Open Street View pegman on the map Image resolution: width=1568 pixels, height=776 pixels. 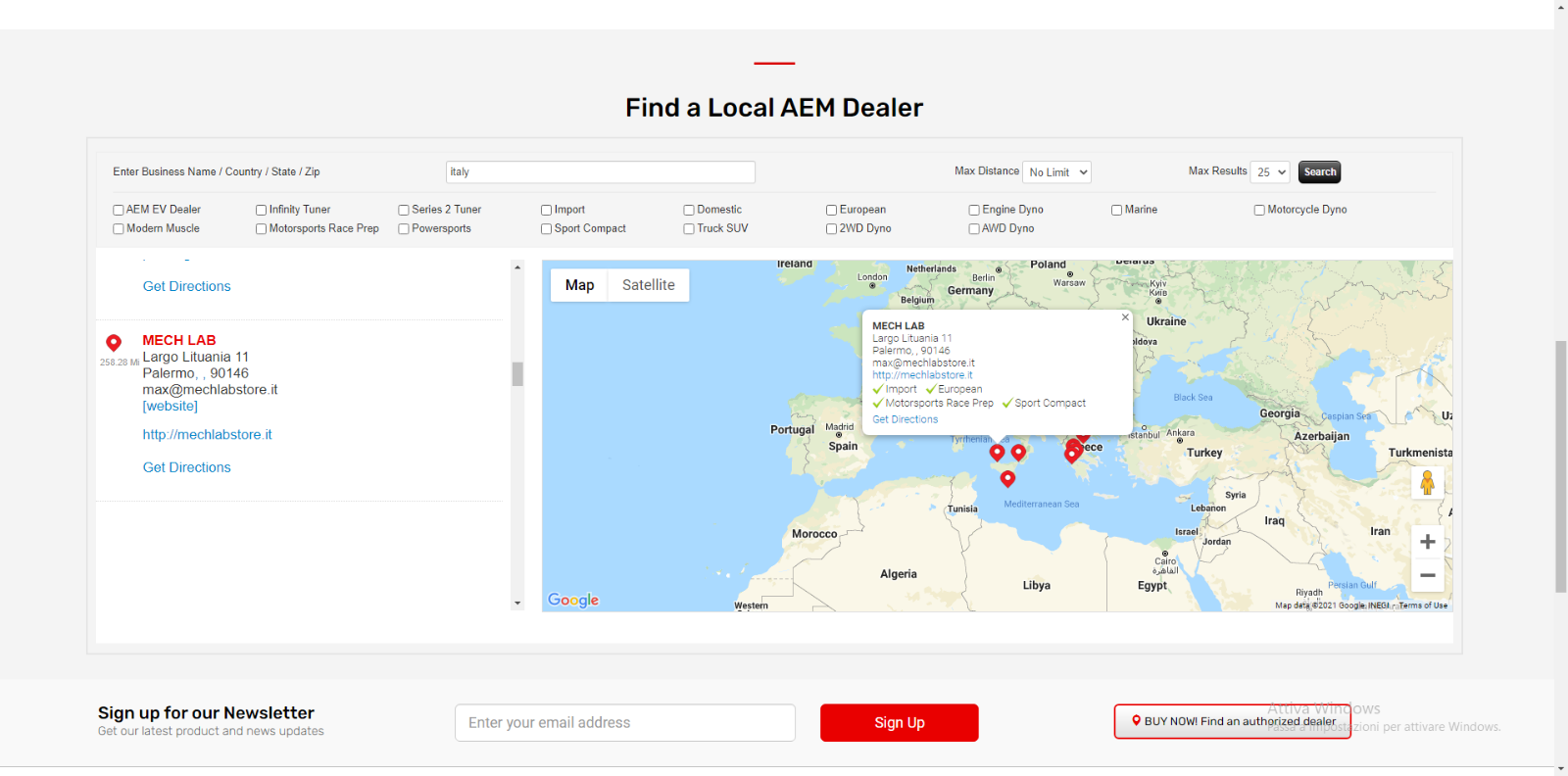pyautogui.click(x=1427, y=482)
